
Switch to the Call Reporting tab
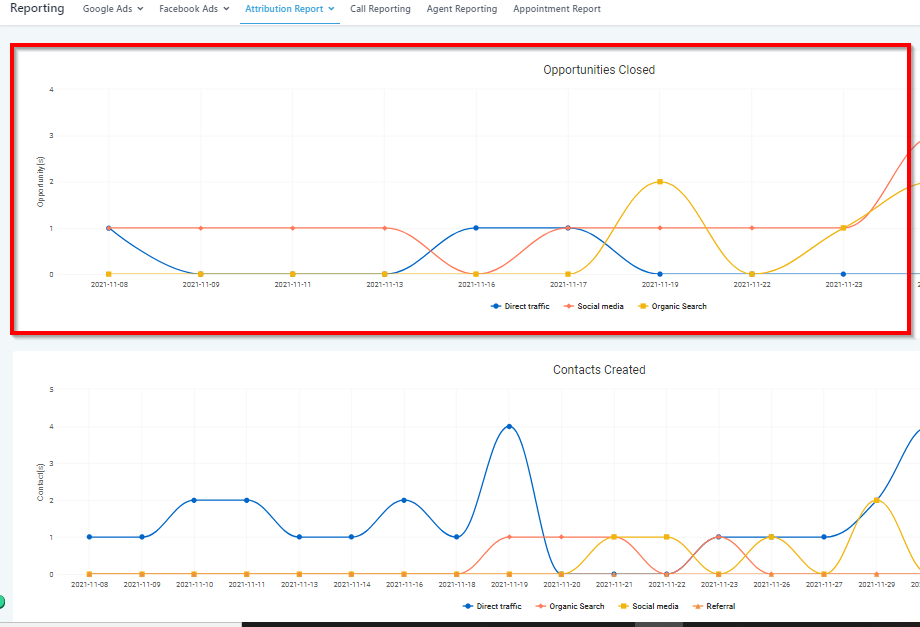pos(380,9)
